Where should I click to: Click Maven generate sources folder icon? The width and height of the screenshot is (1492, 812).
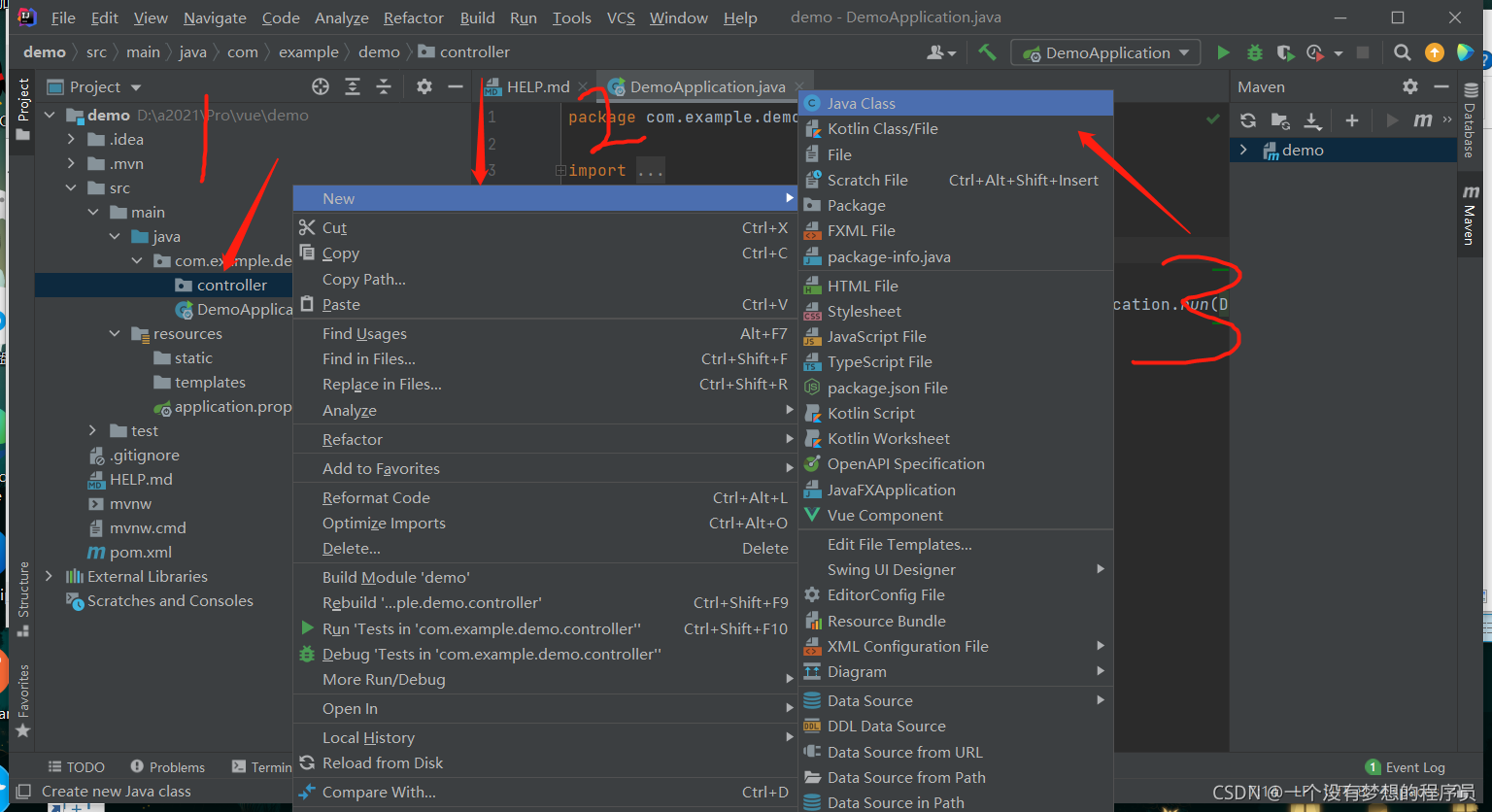(x=1280, y=120)
